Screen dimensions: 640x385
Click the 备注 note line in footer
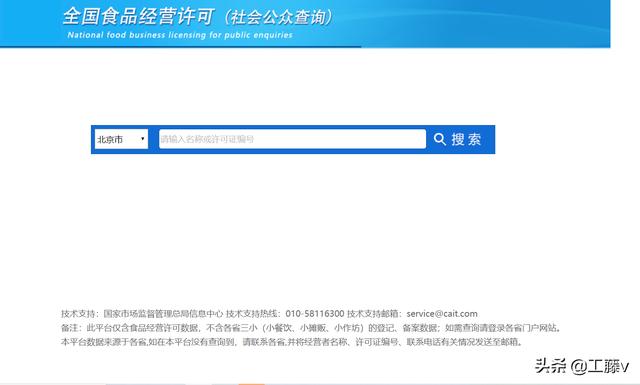311,328
